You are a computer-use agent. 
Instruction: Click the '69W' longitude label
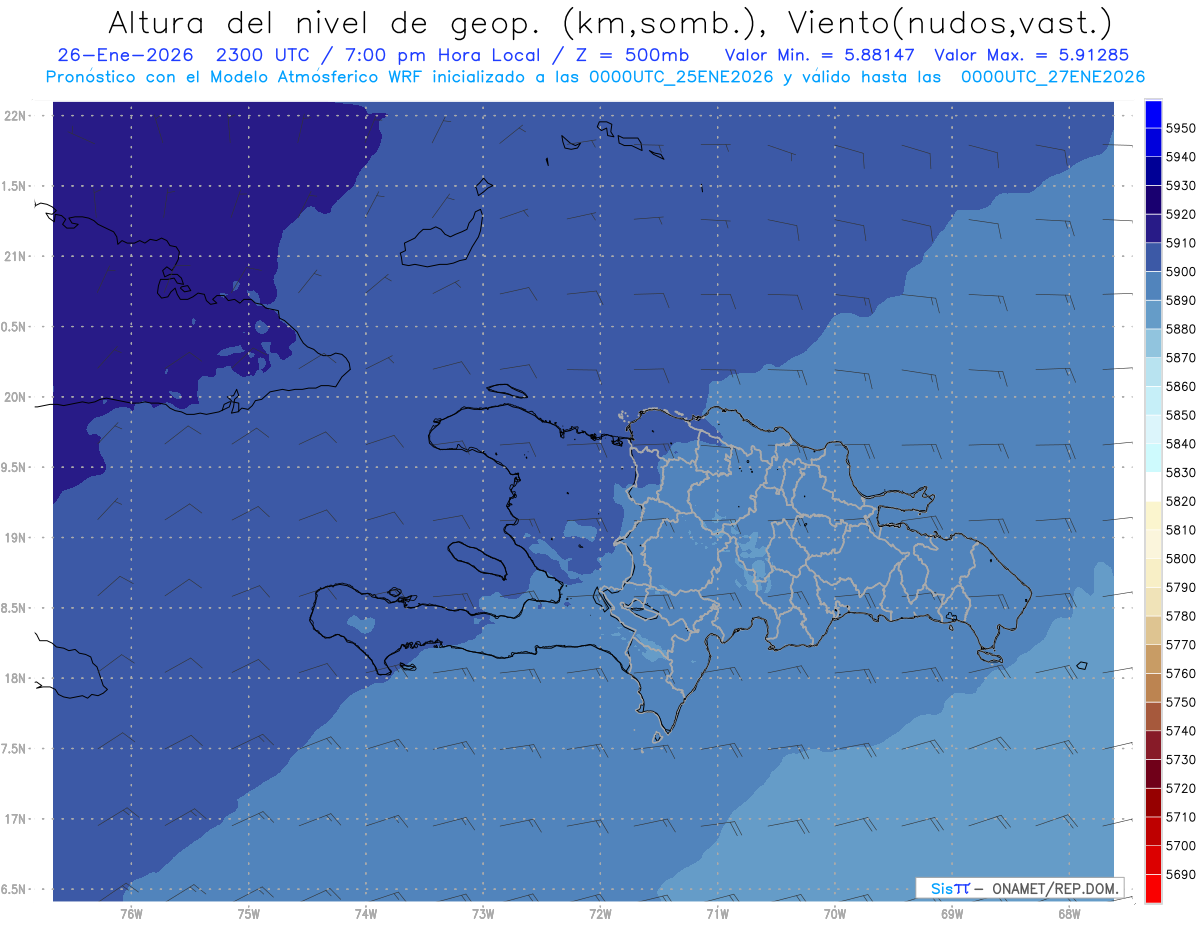tap(952, 914)
